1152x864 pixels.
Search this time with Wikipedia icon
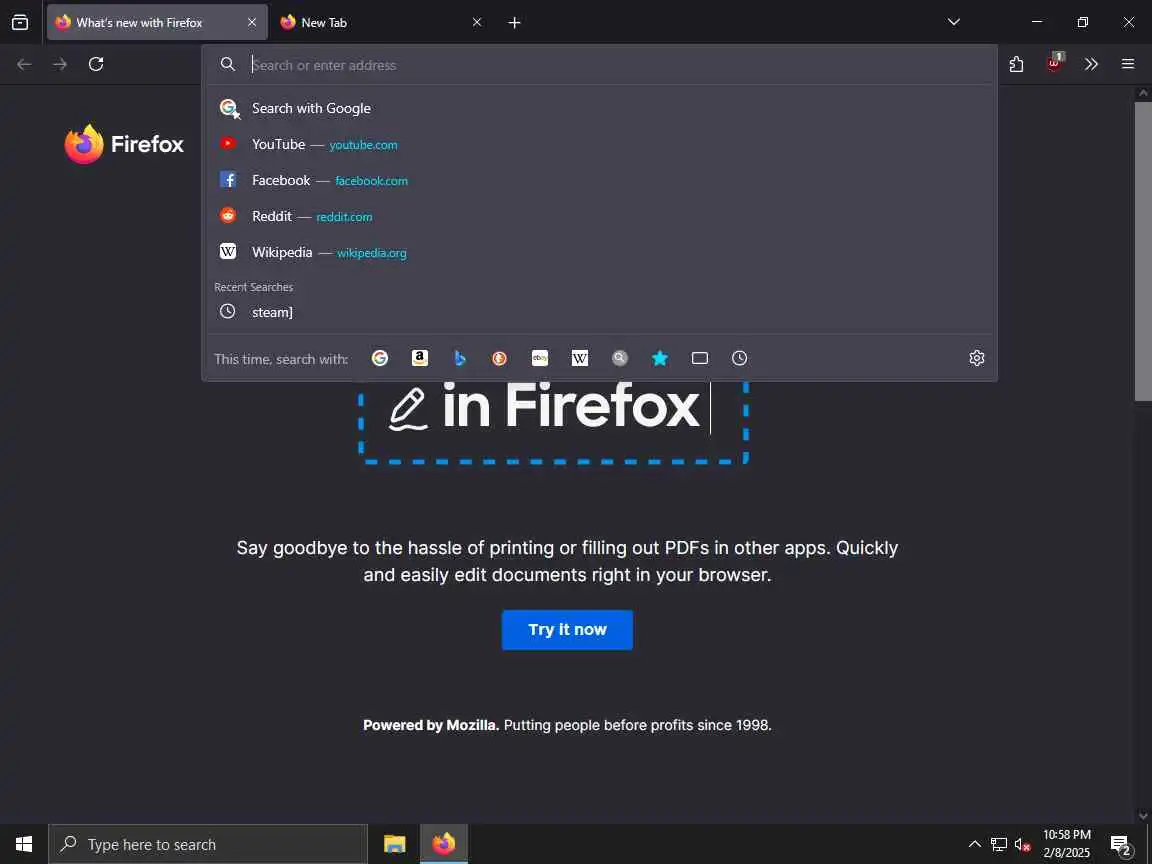pos(580,358)
